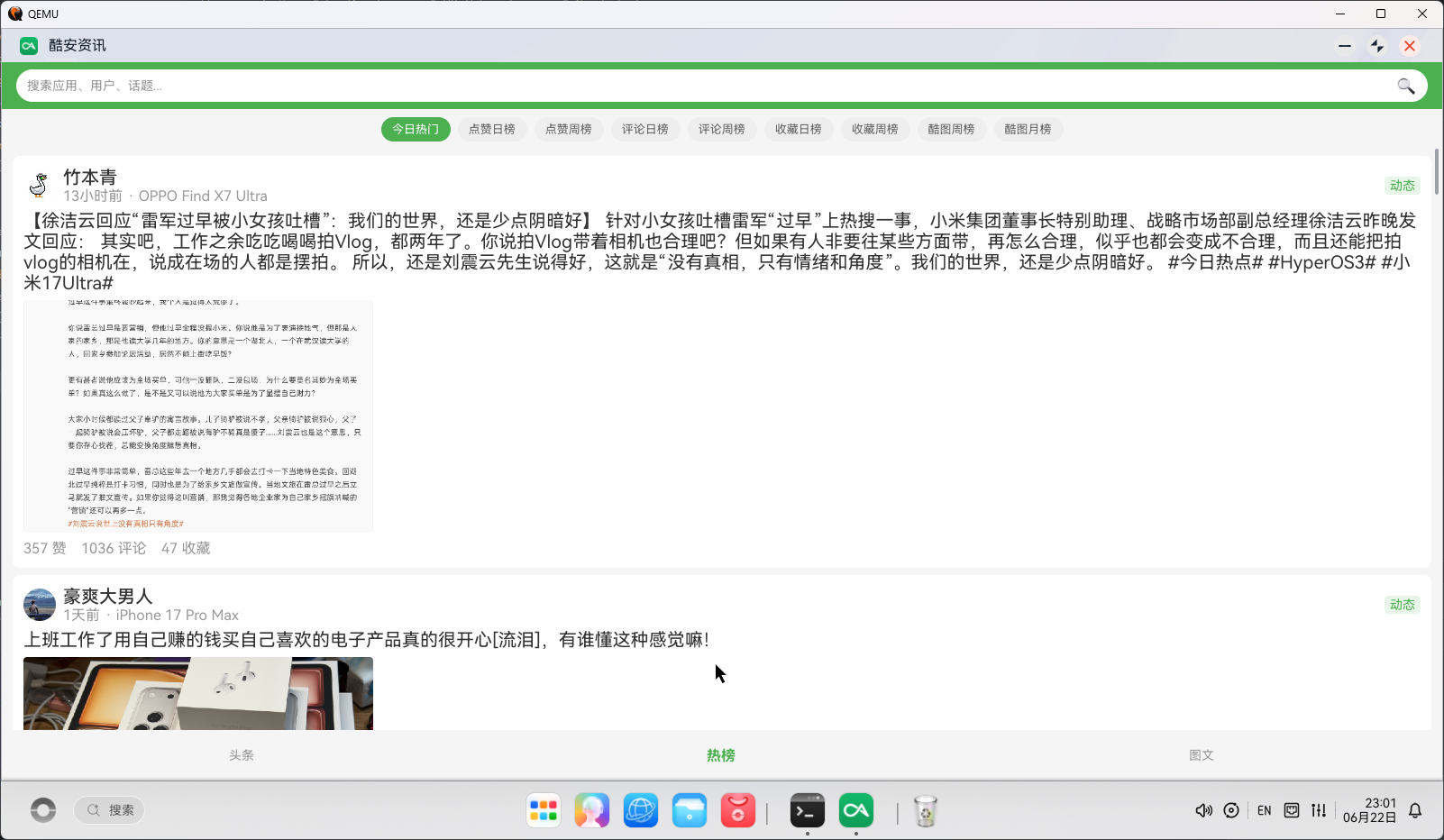Open the trash bin in dock
Screen dimensions: 1444x840
[926, 811]
